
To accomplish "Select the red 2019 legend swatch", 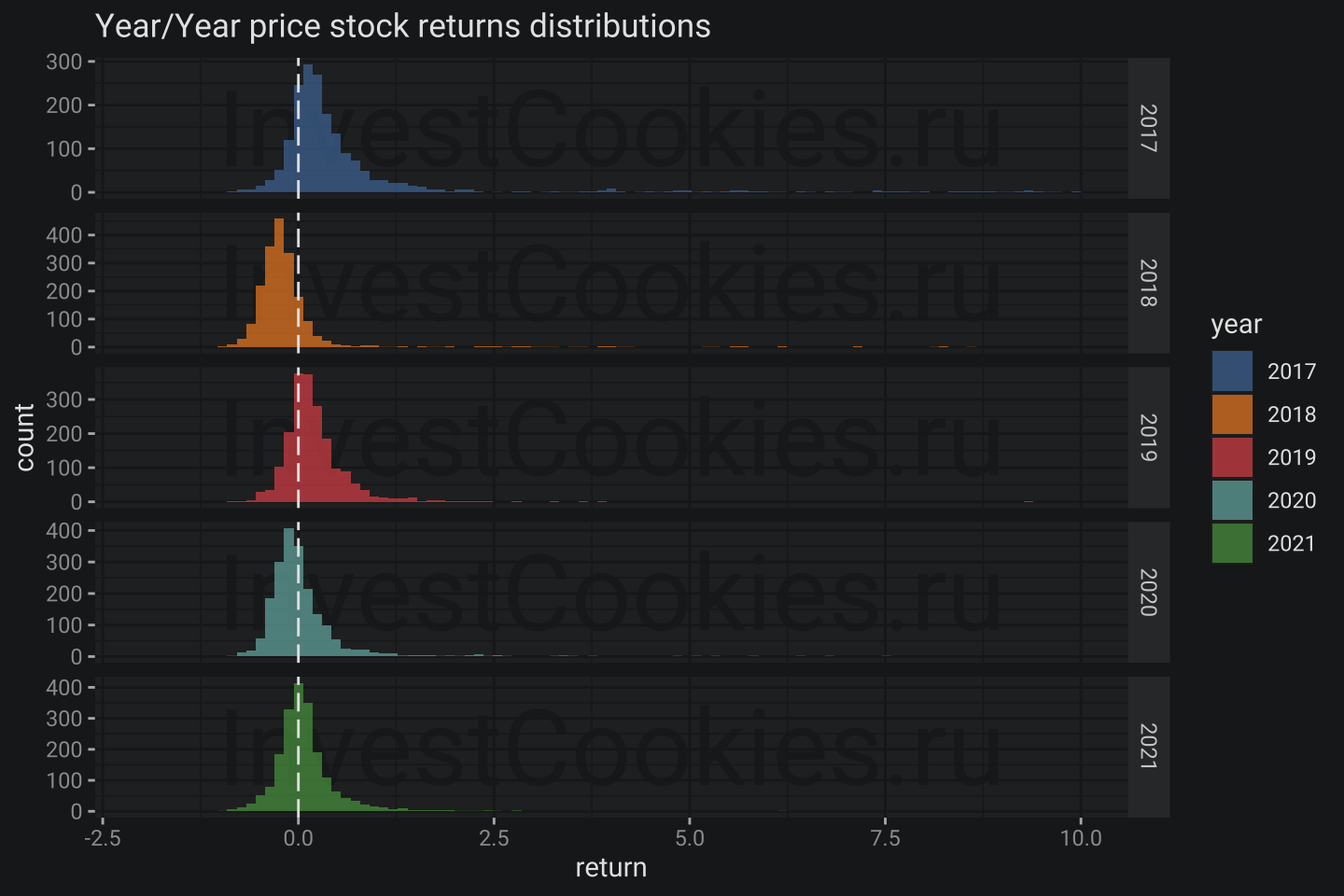I will (1232, 457).
